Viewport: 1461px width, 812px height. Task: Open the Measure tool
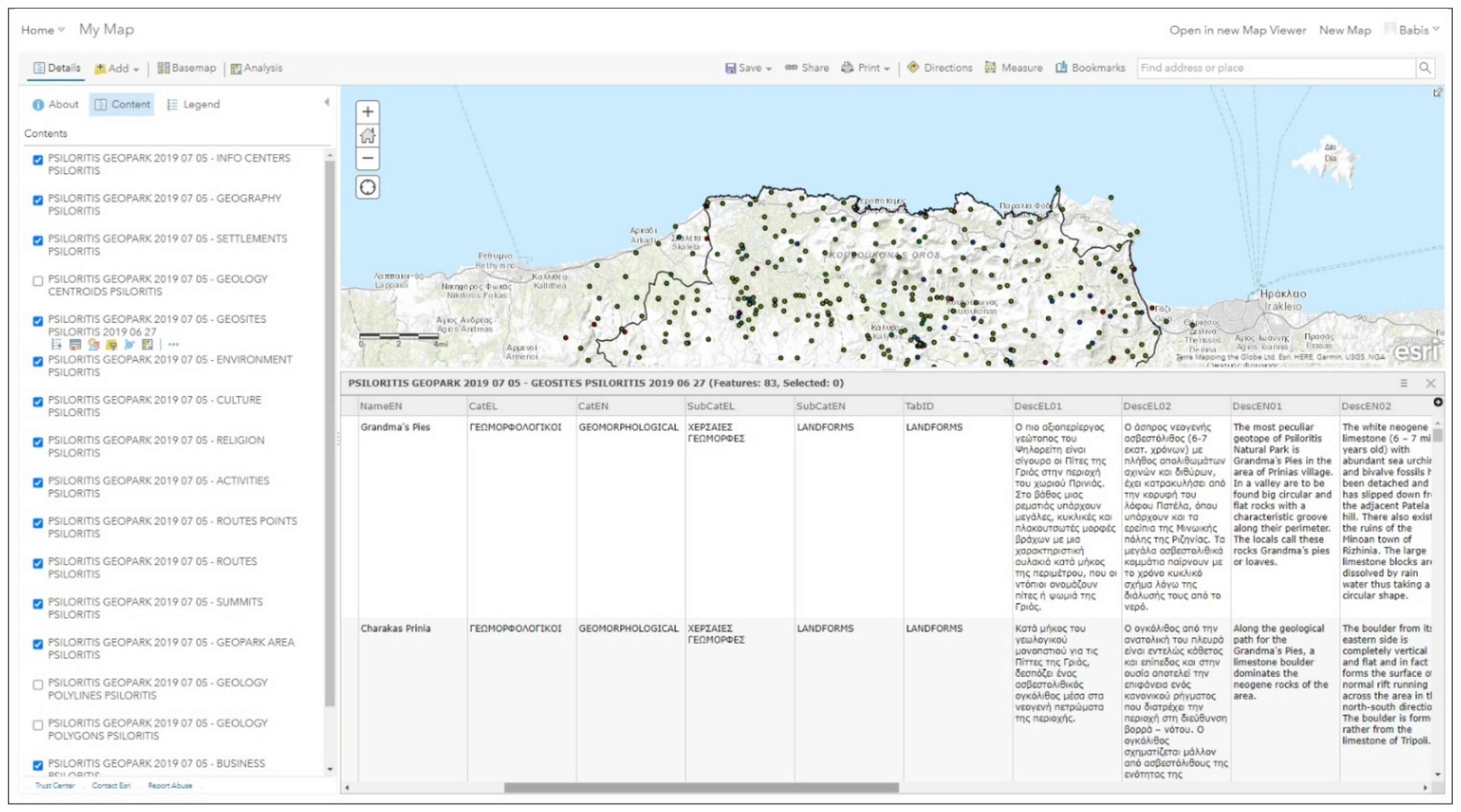(1014, 68)
